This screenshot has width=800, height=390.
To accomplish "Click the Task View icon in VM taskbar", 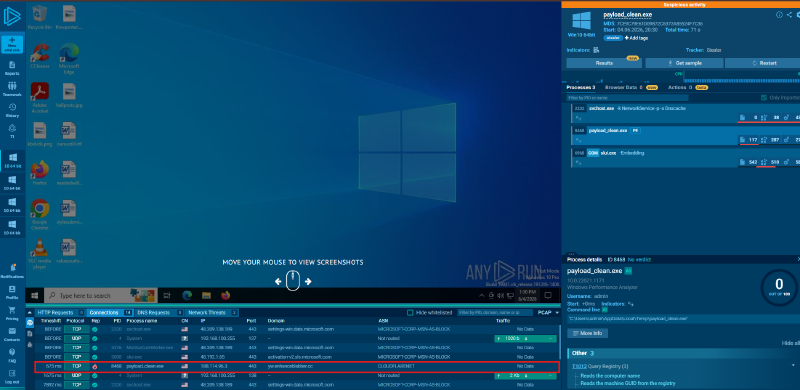I will pos(167,295).
